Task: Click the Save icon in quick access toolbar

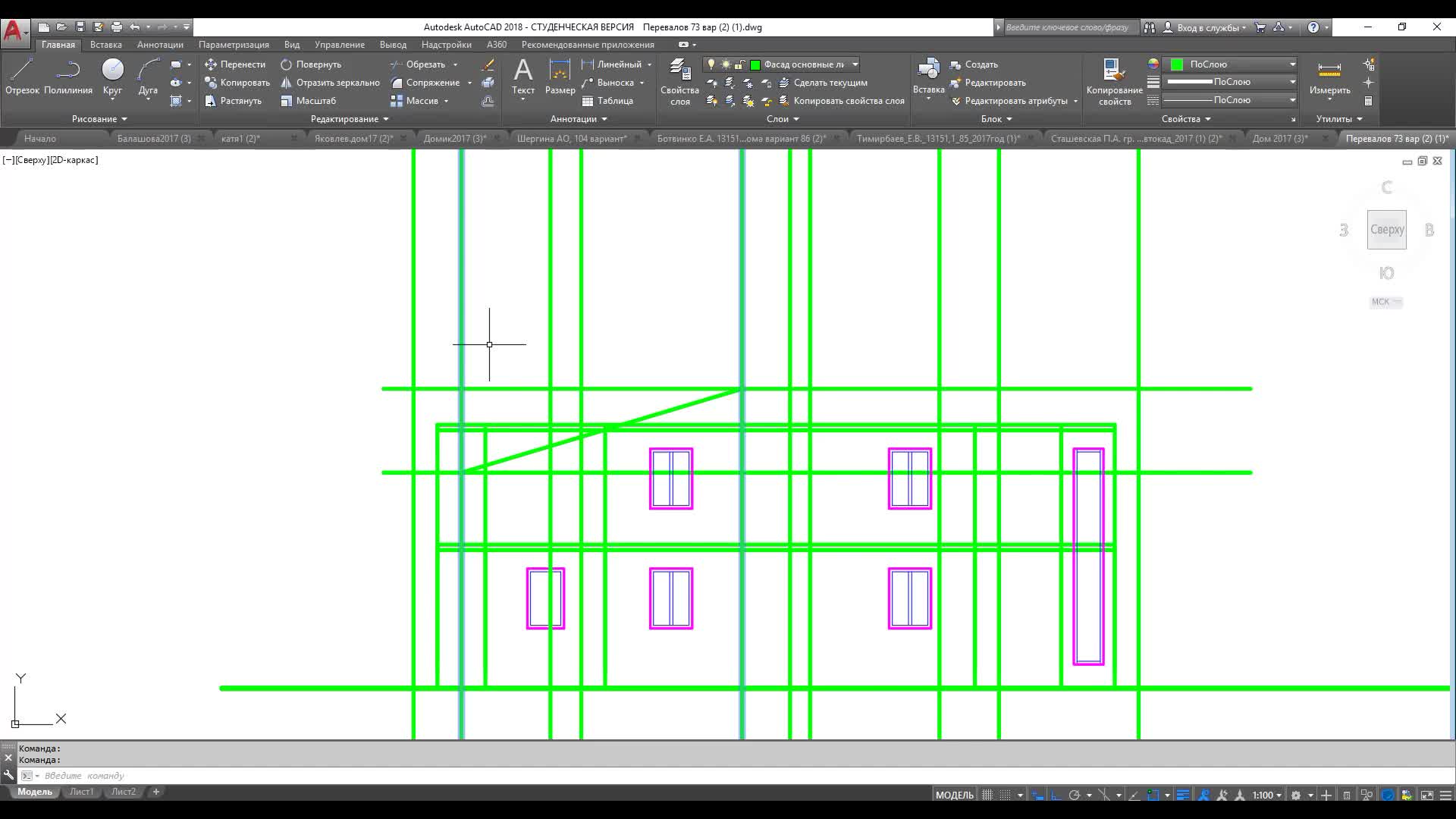Action: coord(80,27)
